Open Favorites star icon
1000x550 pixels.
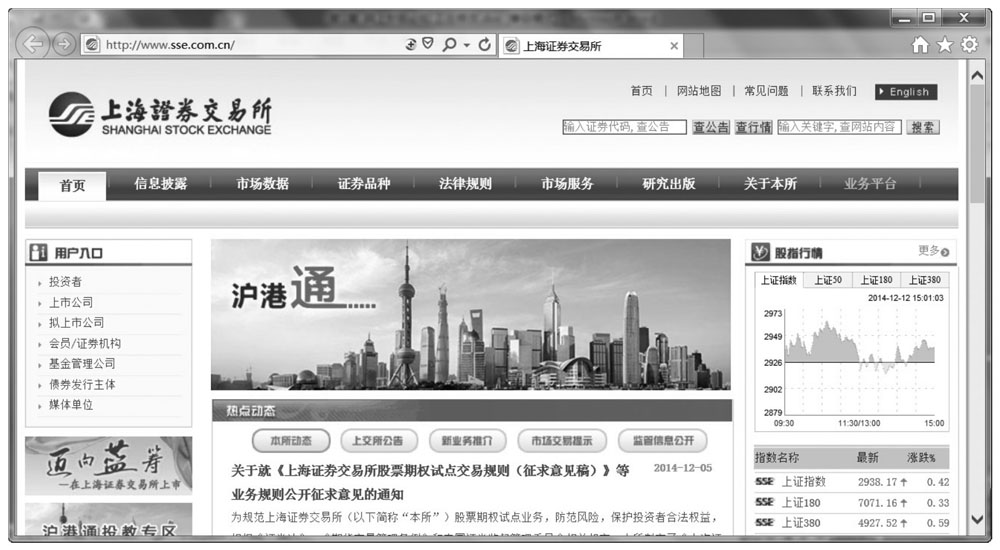coord(945,45)
